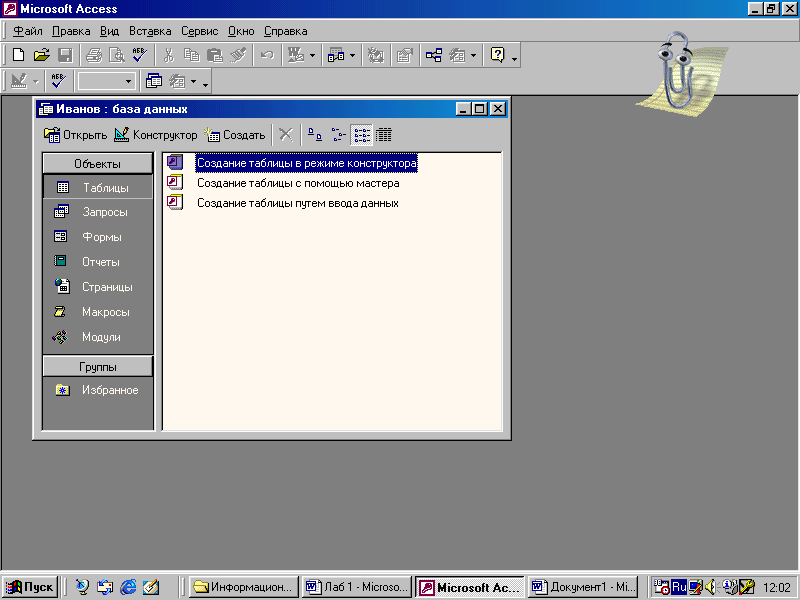Click the Paste clipboard icon
The image size is (800, 600).
(x=215, y=55)
